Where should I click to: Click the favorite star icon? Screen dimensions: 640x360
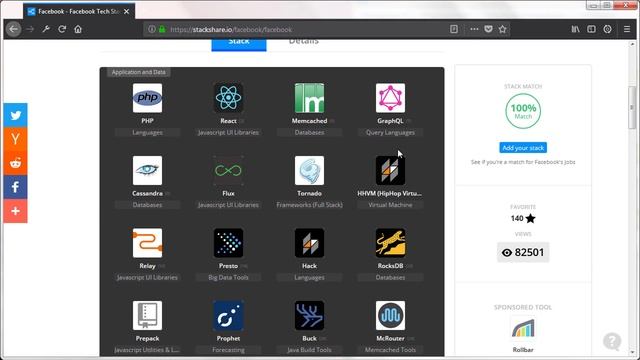[531, 218]
